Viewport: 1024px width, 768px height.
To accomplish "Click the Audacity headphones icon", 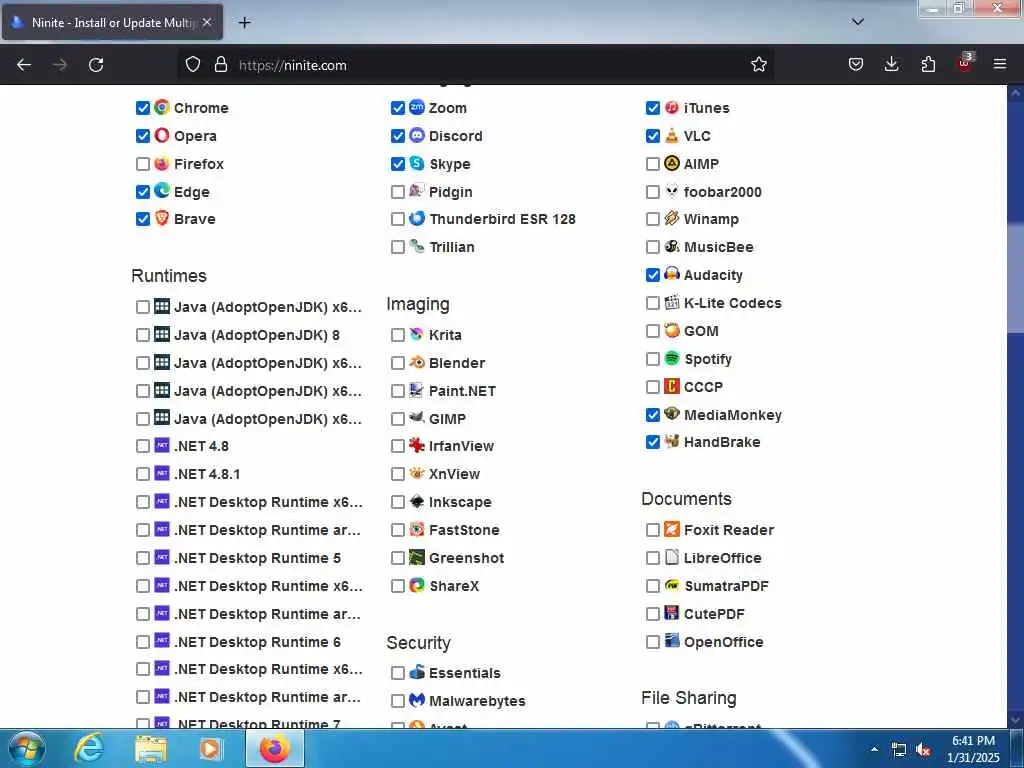I will point(671,274).
